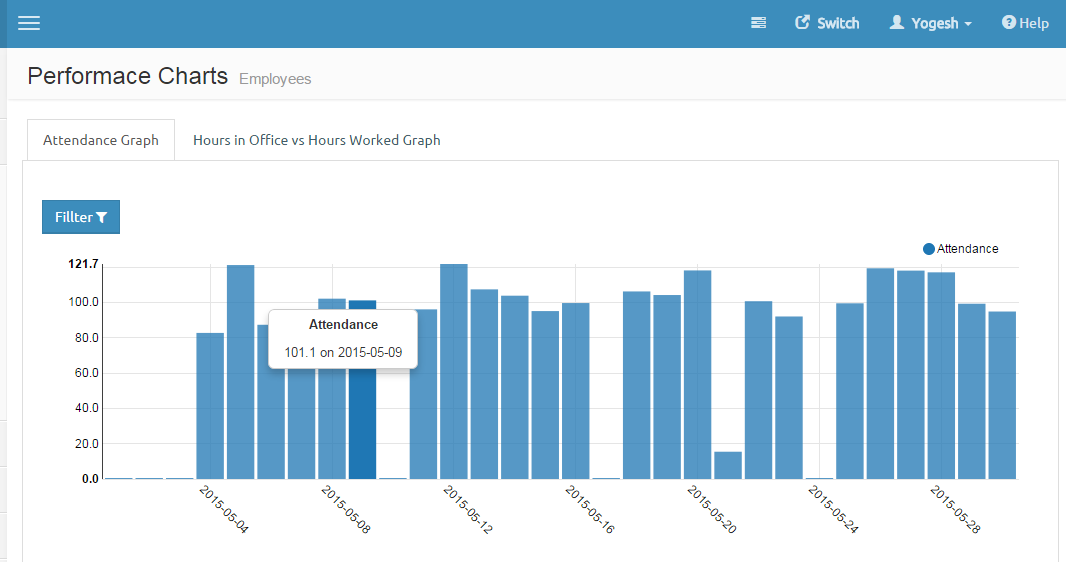This screenshot has width=1066, height=562.
Task: Open the Attendance Graph tab
Action: click(100, 140)
